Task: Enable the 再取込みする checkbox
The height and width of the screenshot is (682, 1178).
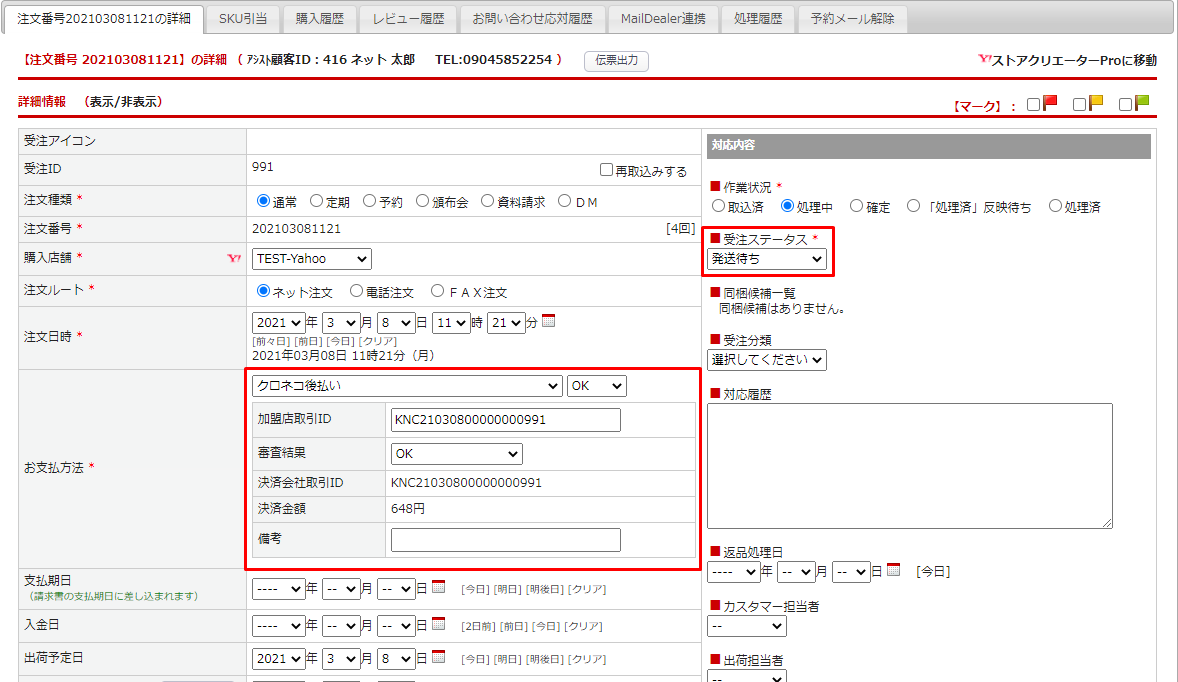Action: [x=606, y=171]
